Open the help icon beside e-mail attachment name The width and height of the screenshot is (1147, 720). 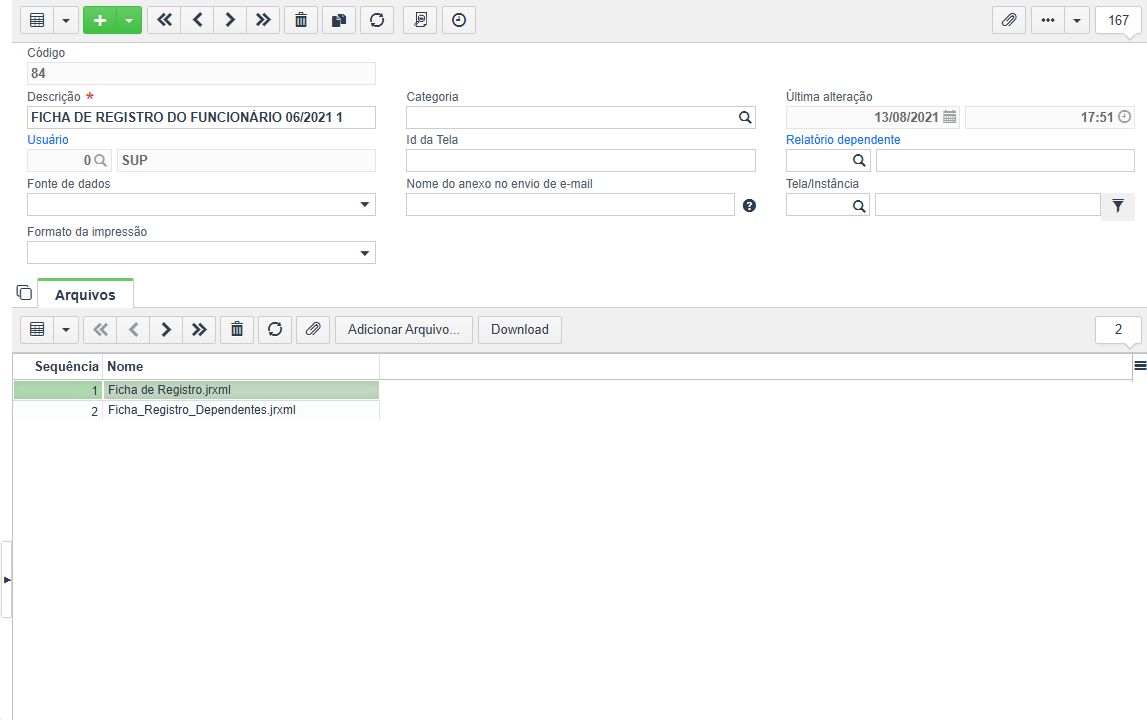coord(749,206)
